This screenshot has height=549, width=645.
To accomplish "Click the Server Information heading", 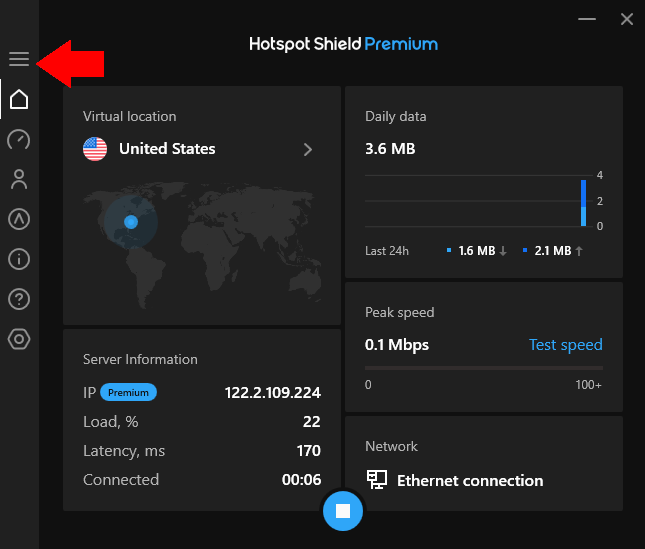I will click(140, 359).
